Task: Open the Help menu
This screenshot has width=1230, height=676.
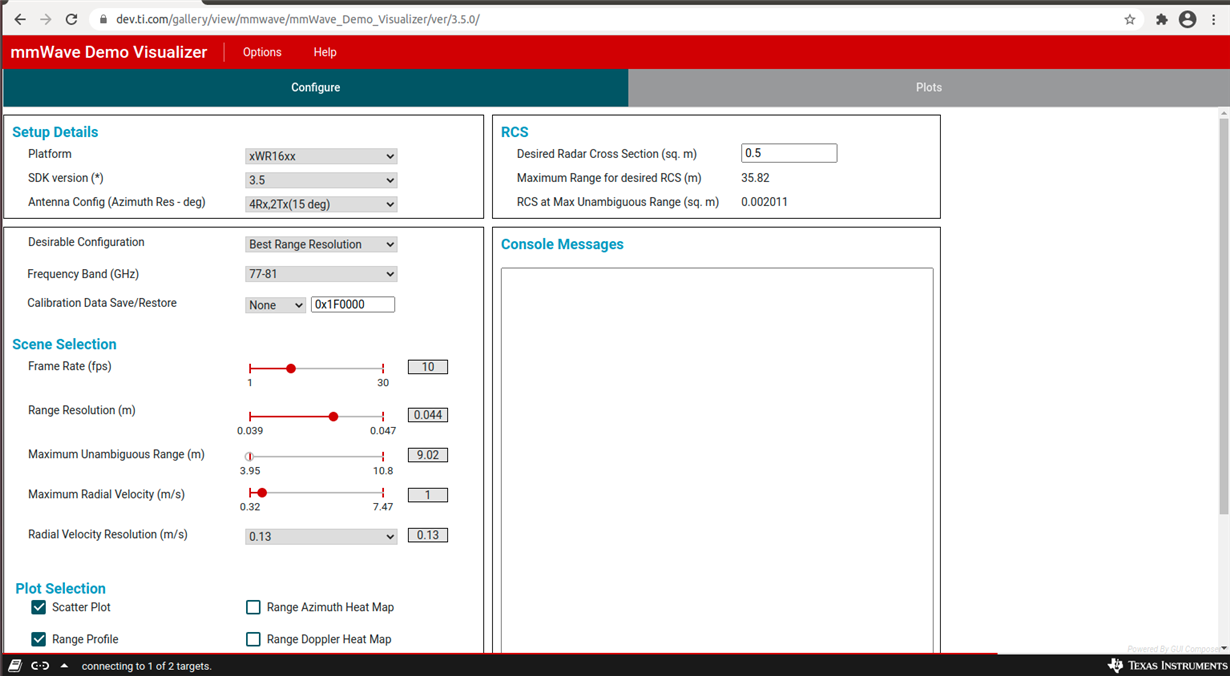Action: click(325, 52)
